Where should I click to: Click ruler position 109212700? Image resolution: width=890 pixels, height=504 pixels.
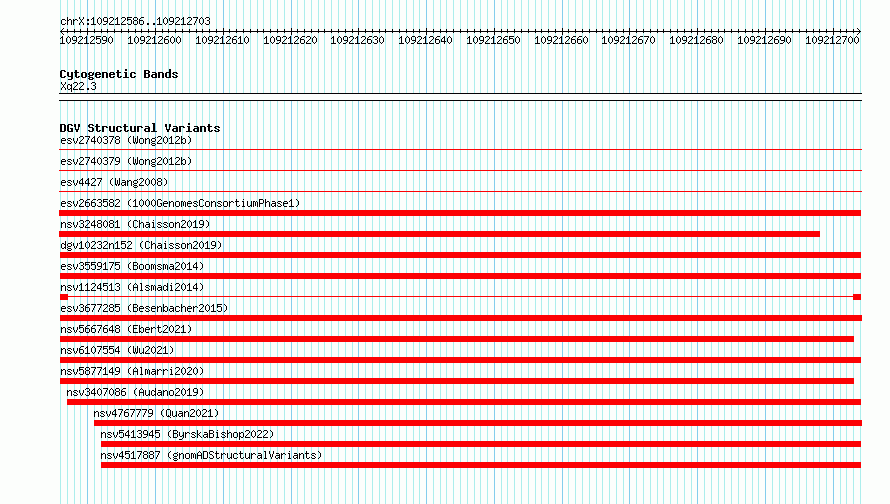point(832,40)
